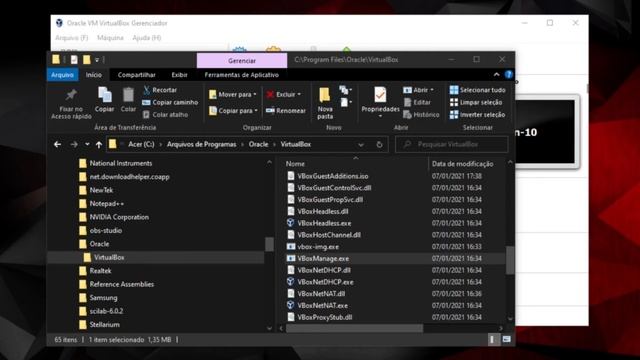Click Colar atalho in ribbon

tap(165, 115)
